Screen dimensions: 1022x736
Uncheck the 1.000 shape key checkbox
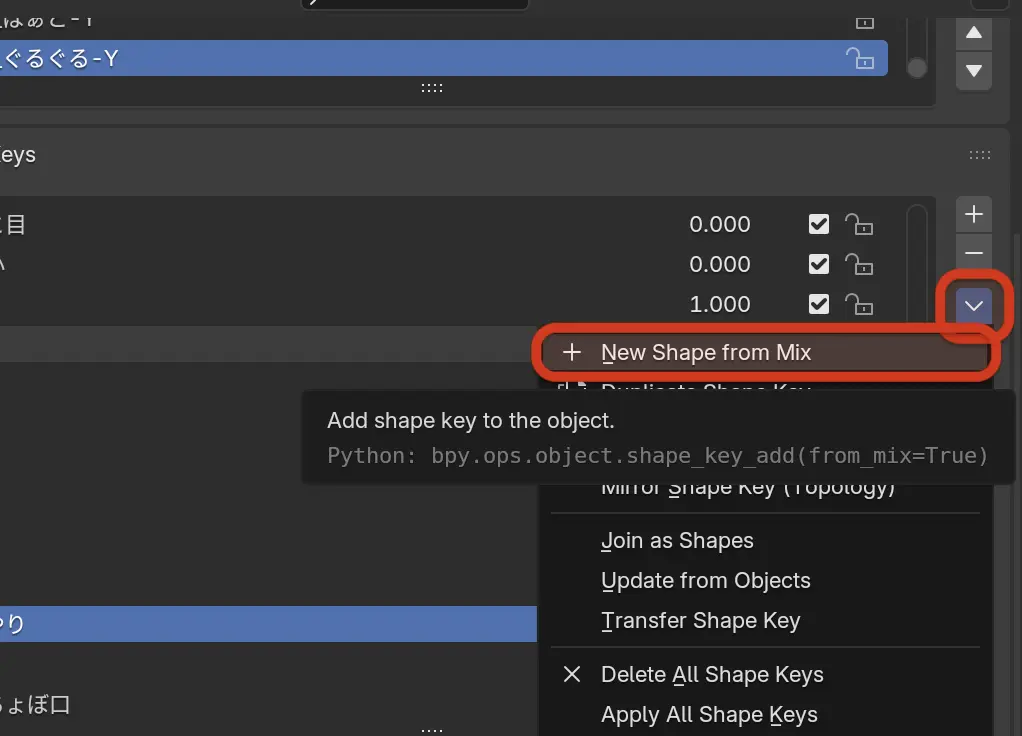819,304
